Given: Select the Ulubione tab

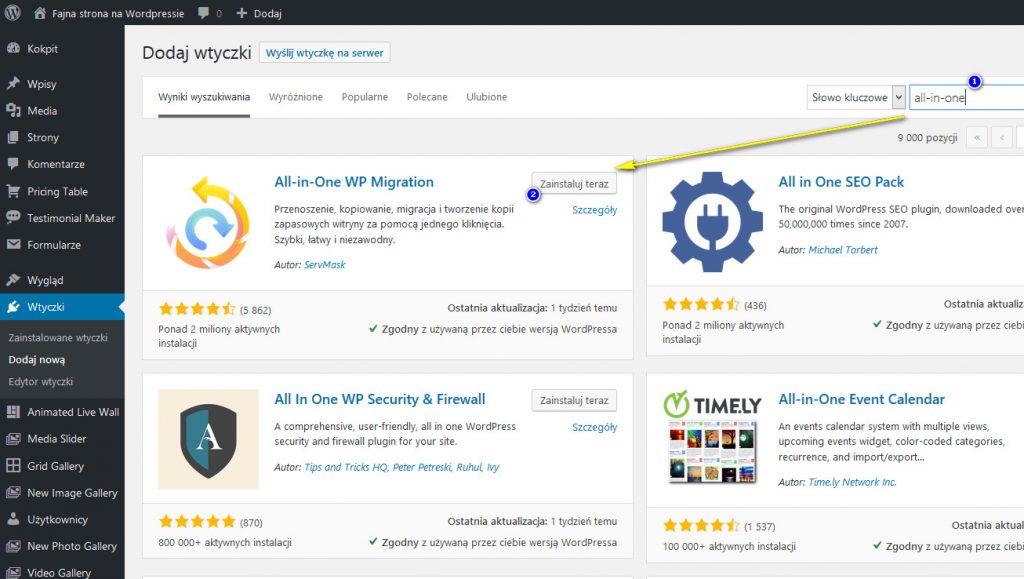Looking at the screenshot, I should point(487,97).
